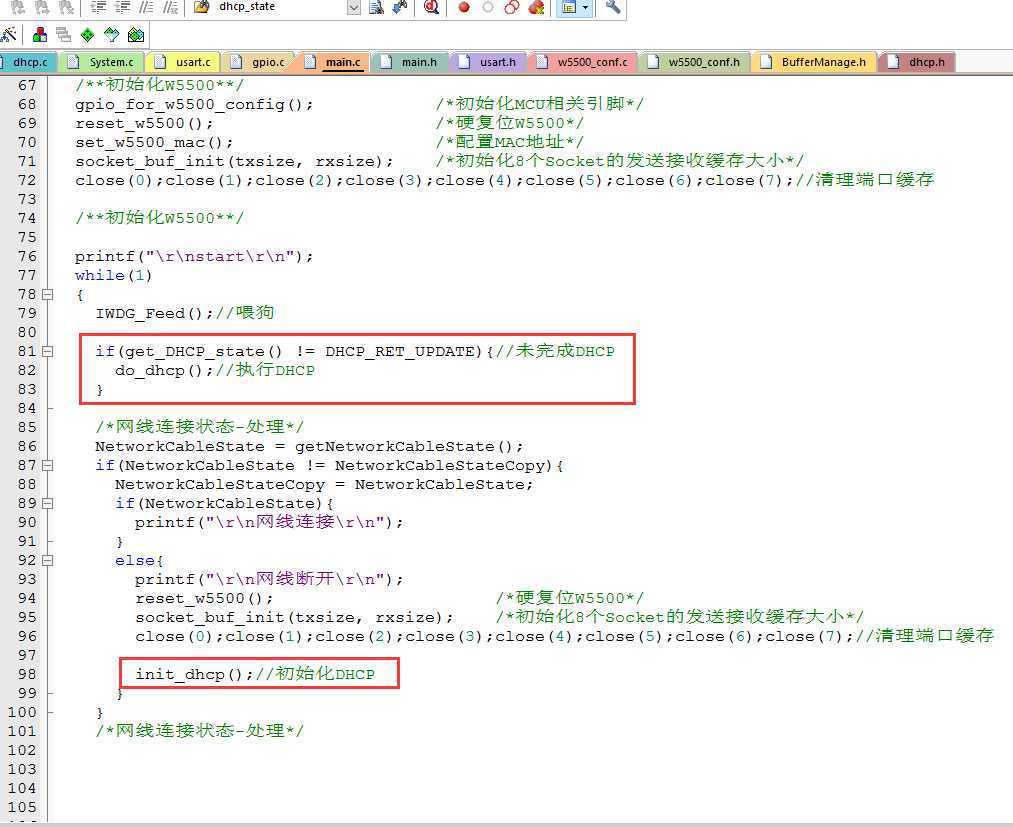The width and height of the screenshot is (1013, 827).
Task: Click greyed Manage Multi-Project Workspace icon
Action: tap(63, 34)
